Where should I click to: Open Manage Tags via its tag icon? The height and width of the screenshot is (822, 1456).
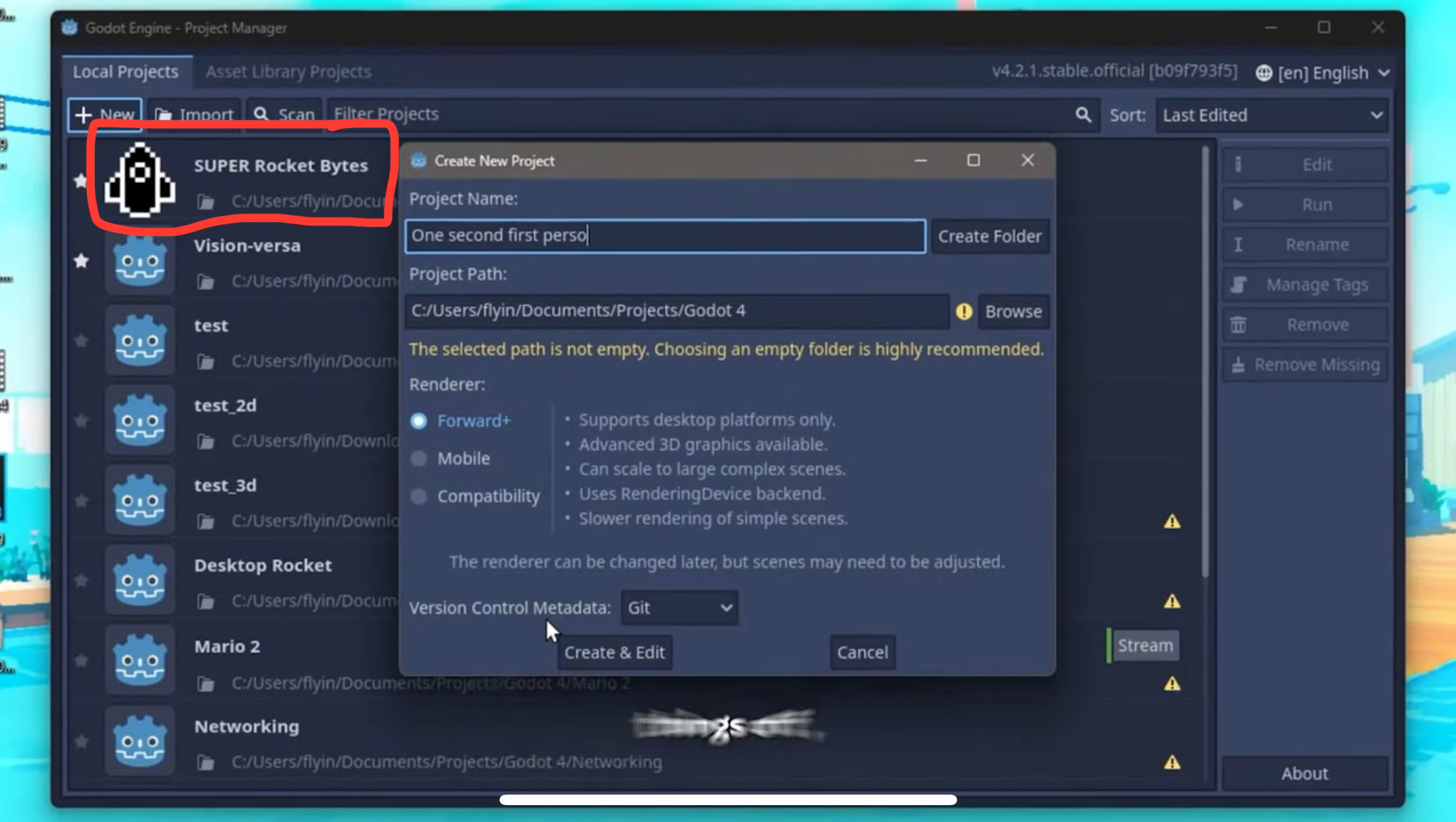coord(1239,284)
